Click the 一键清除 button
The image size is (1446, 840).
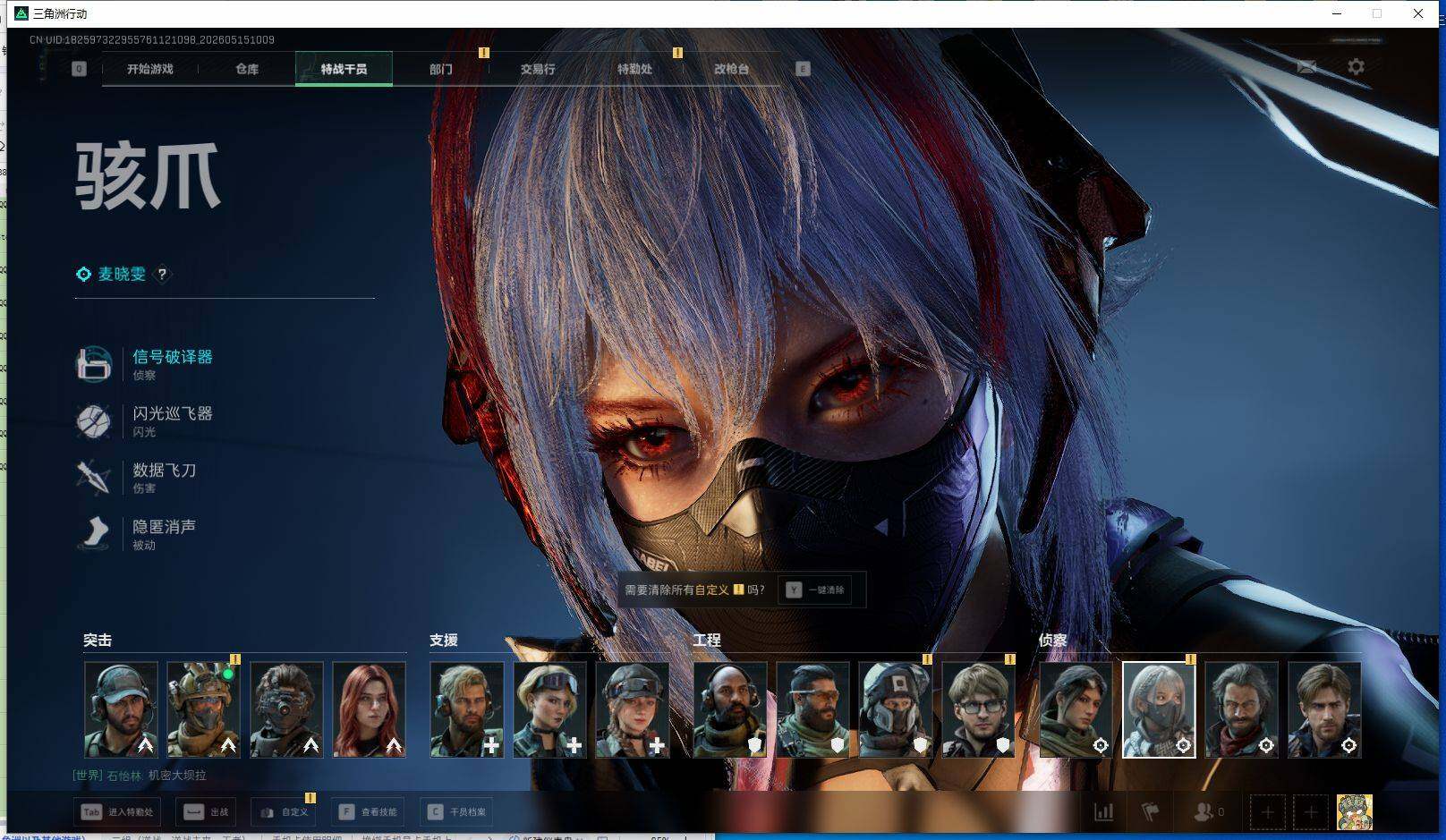[x=816, y=590]
